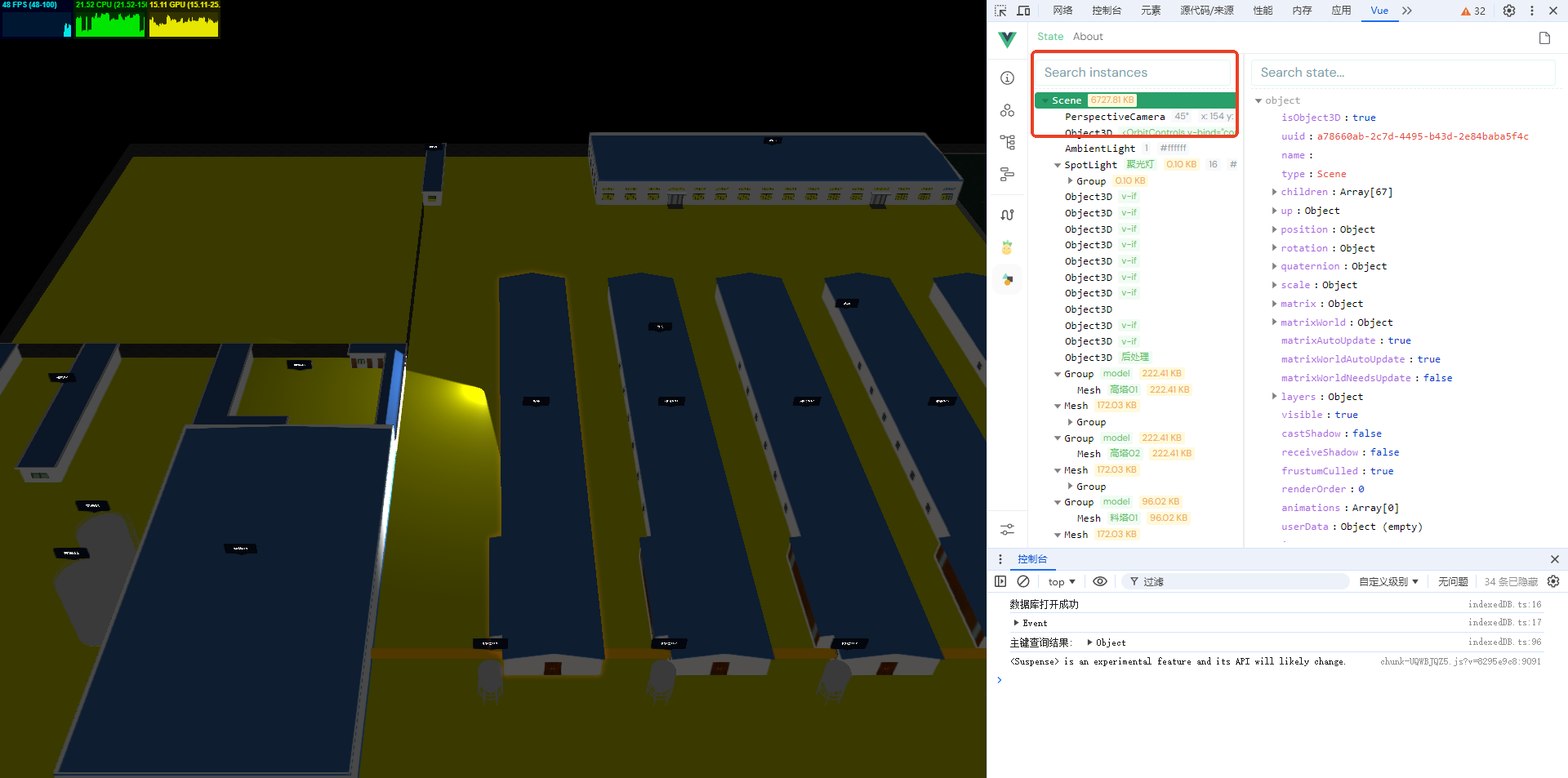This screenshot has width=1568, height=778.
Task: Expand the Group under SpotLight
Action: (1071, 180)
